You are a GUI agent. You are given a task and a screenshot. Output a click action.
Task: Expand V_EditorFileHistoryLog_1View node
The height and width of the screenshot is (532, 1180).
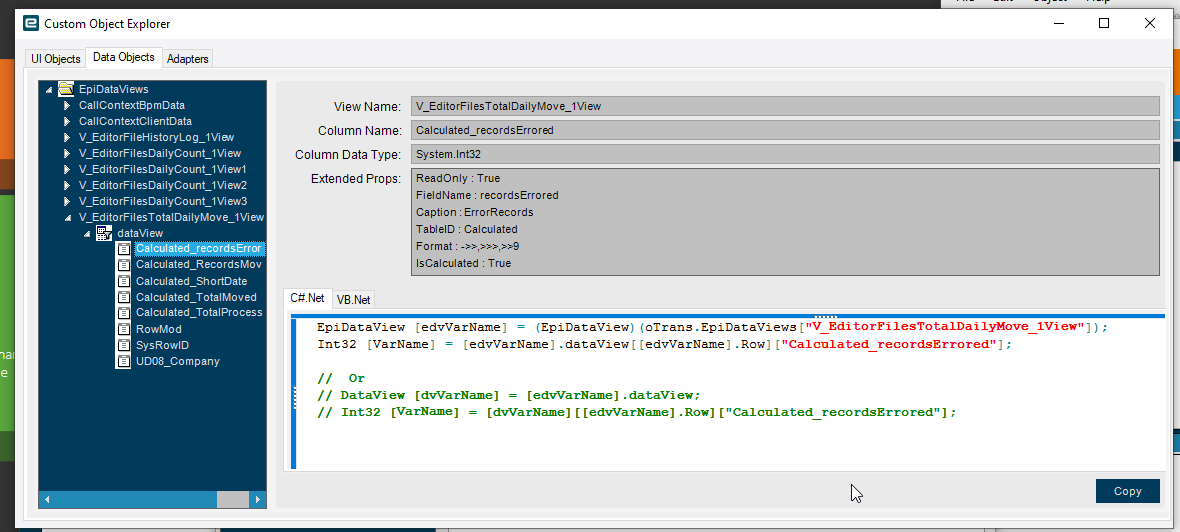pyautogui.click(x=67, y=137)
